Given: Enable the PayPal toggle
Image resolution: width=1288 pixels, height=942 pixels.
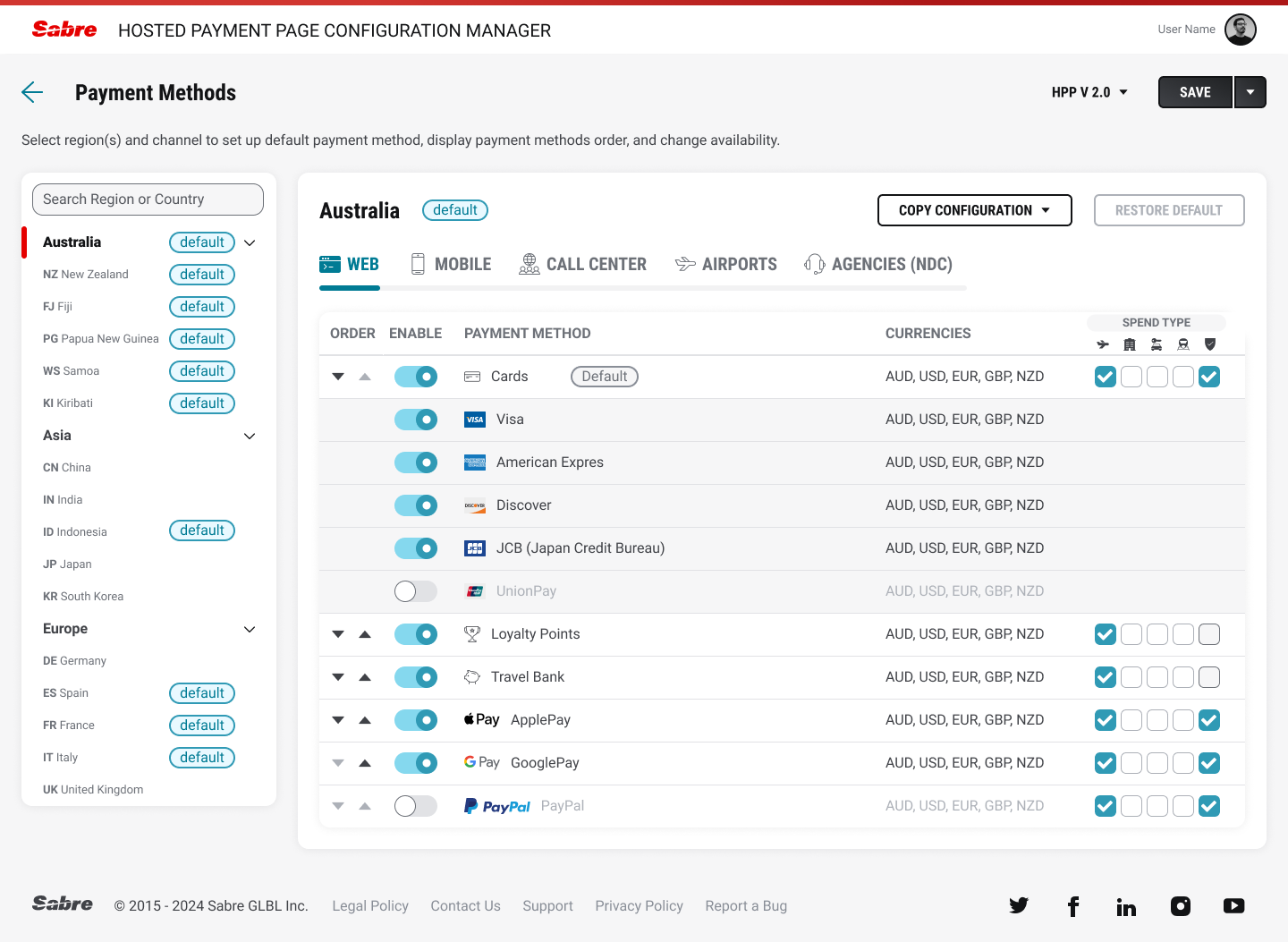Looking at the screenshot, I should point(416,806).
